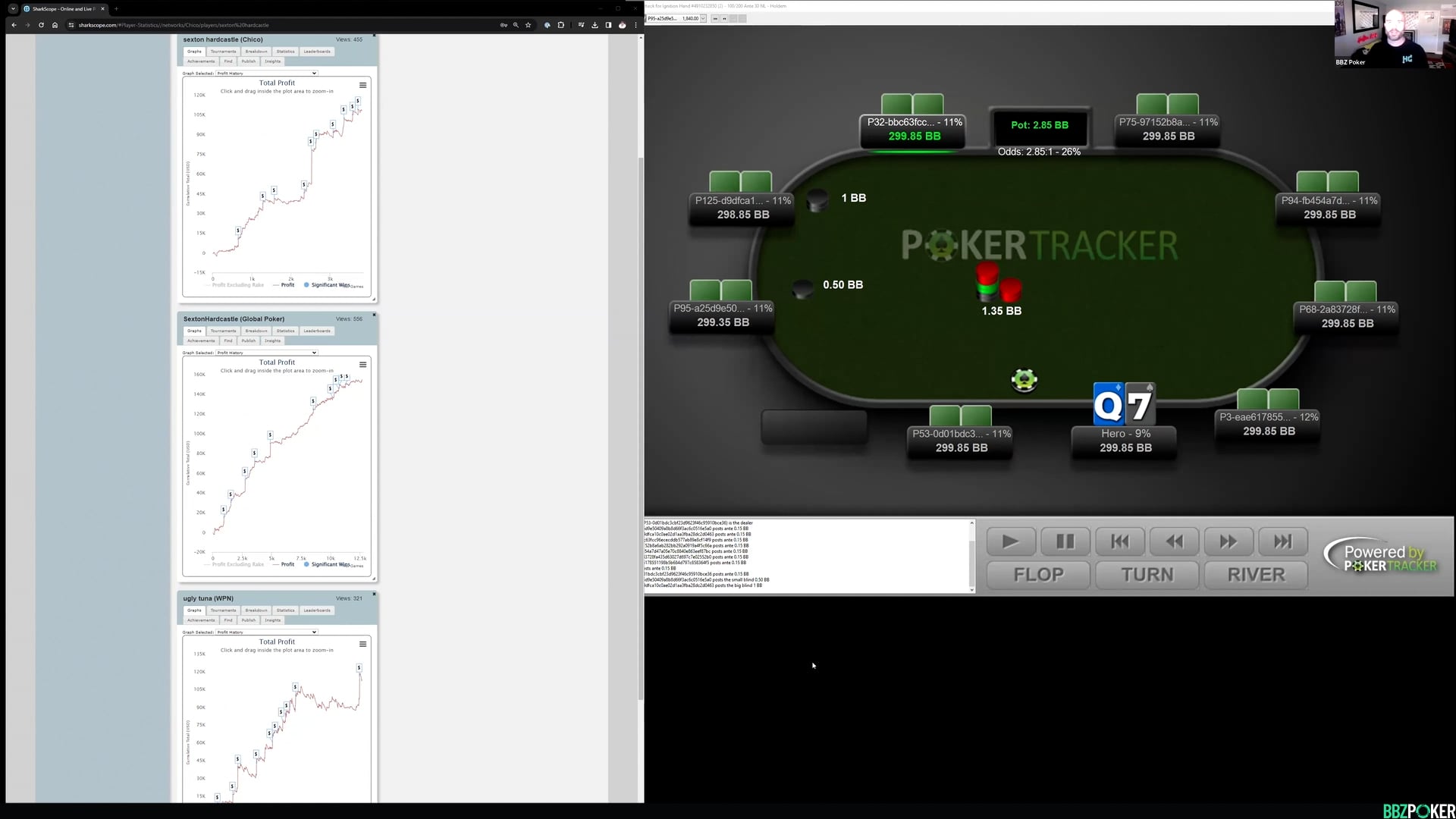Jump to the FLOP in the replayer
Viewport: 1456px width, 819px height.
(x=1038, y=575)
